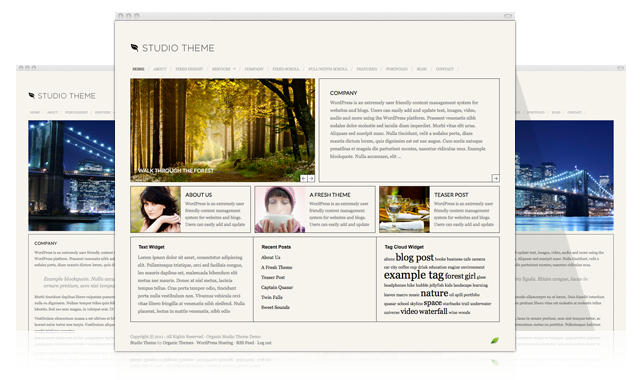Click the Studio Theme leaf logo icon in front window
Screen dimensions: 640x380
pyautogui.click(x=134, y=48)
